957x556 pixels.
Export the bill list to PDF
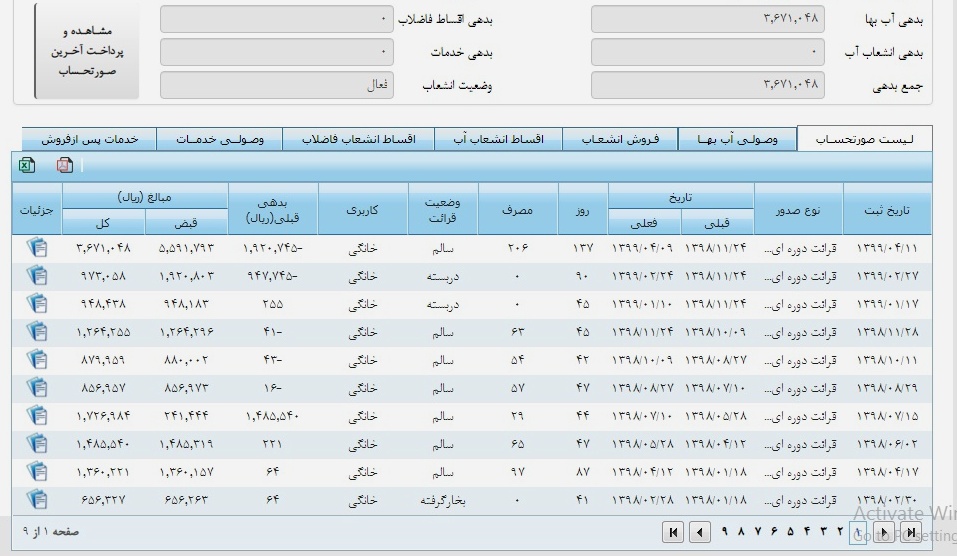pyautogui.click(x=65, y=166)
